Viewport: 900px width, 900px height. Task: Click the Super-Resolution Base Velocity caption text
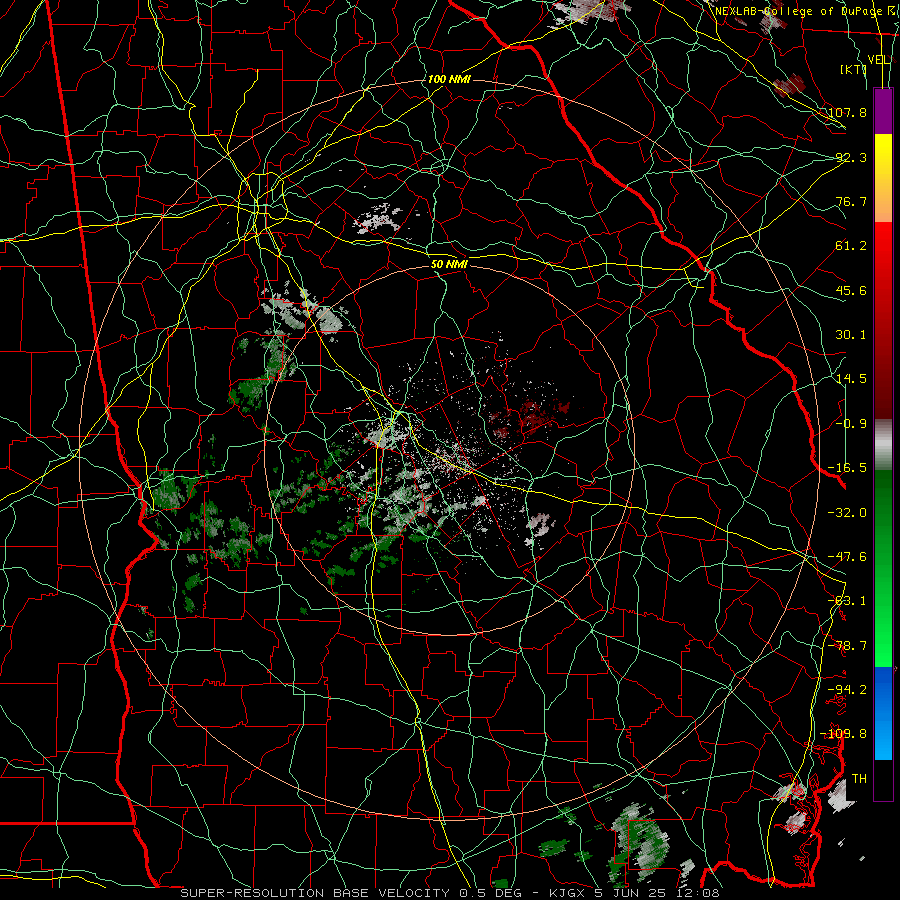pos(449,893)
